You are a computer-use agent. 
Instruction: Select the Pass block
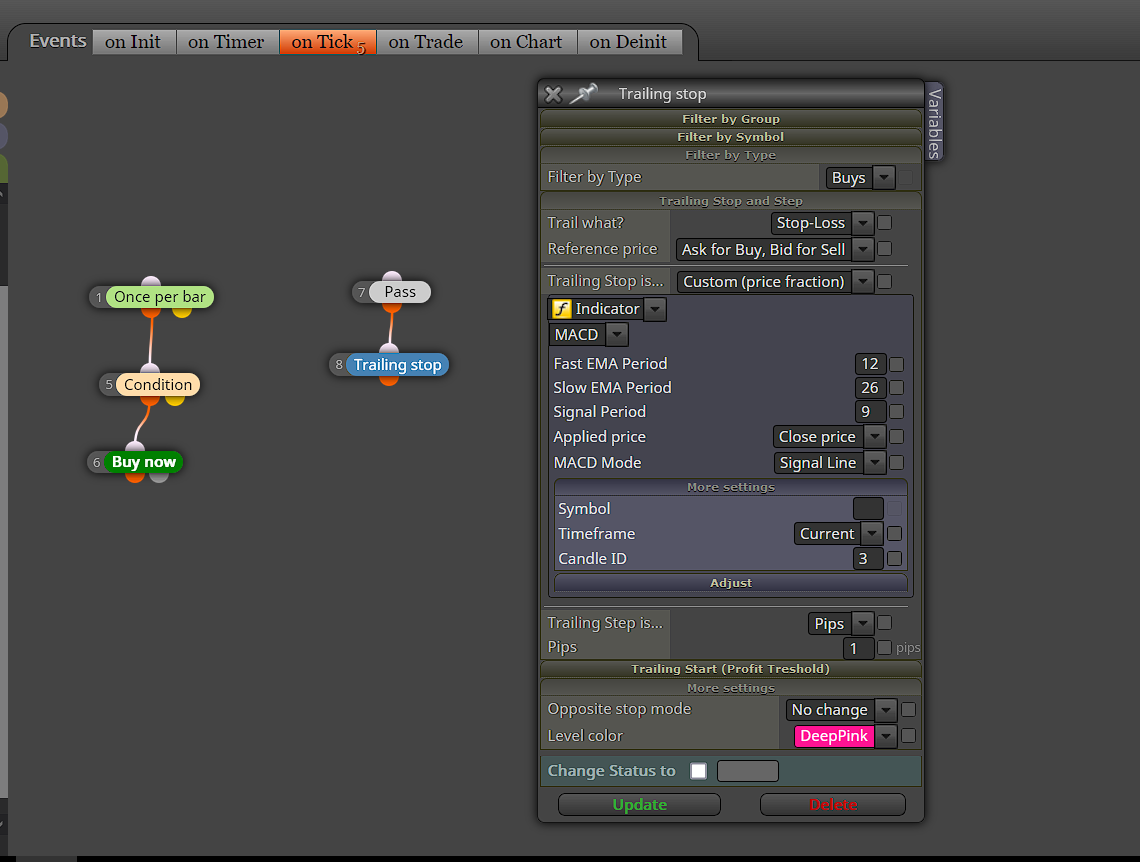400,291
